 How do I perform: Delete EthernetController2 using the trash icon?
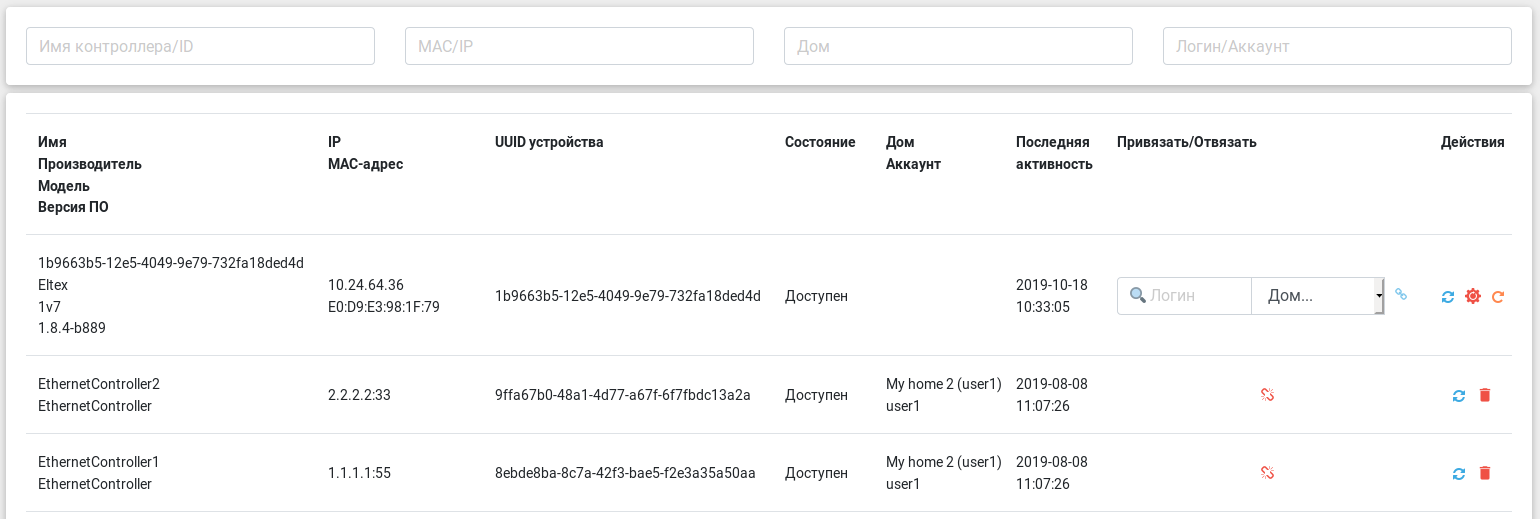pyautogui.click(x=1484, y=395)
